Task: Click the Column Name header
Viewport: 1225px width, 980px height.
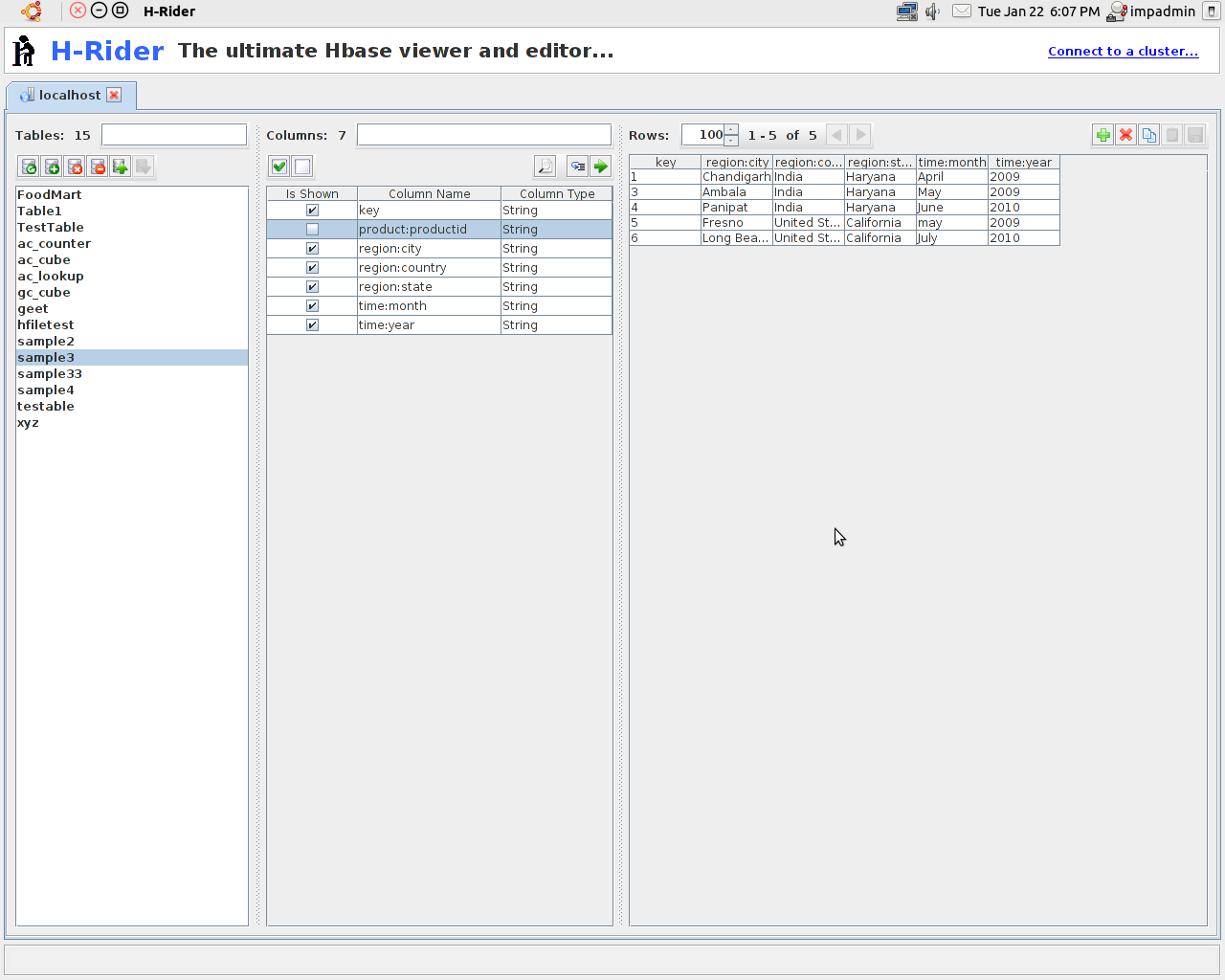Action: pos(429,193)
